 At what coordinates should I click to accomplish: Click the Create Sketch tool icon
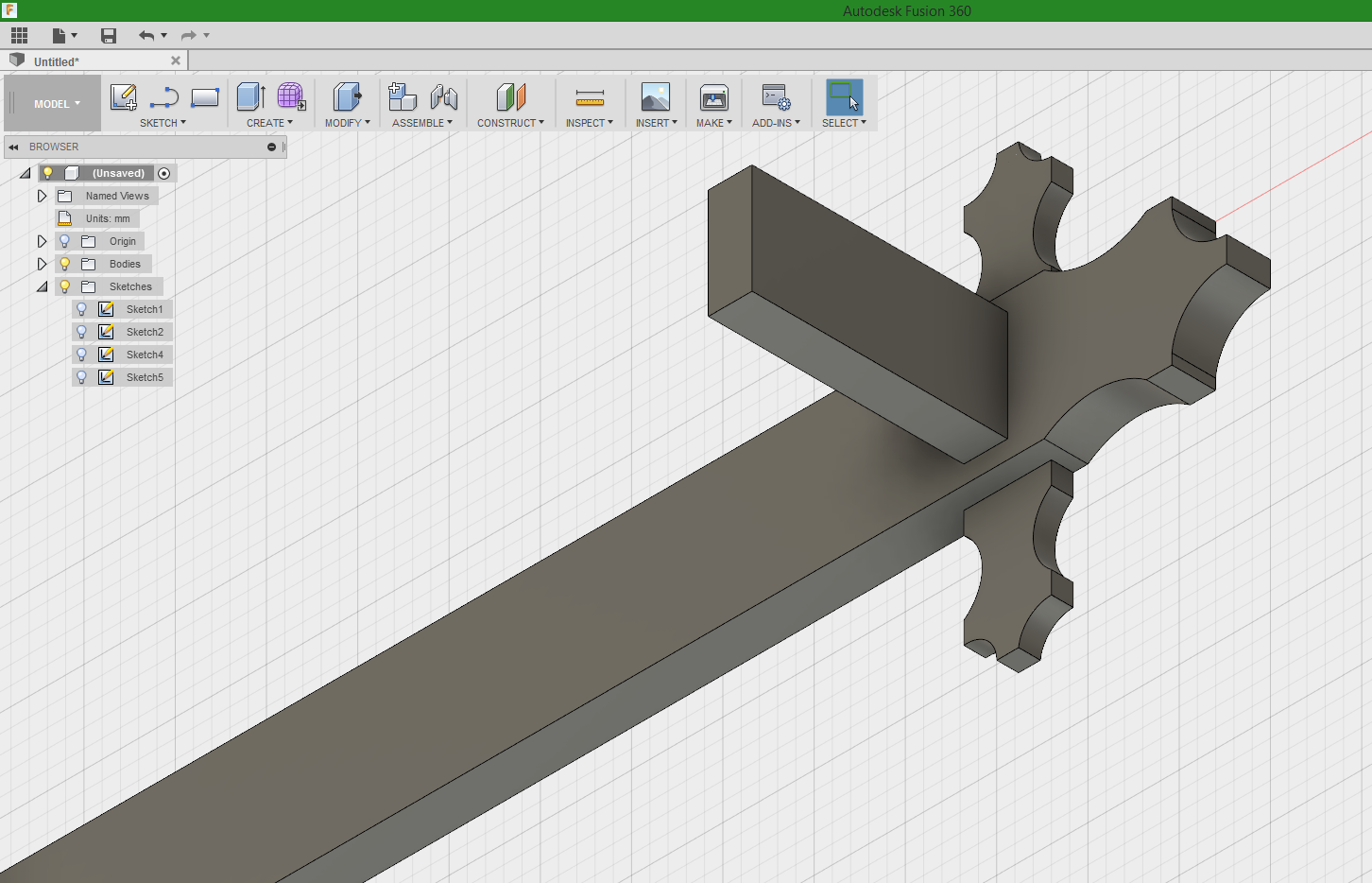[124, 97]
